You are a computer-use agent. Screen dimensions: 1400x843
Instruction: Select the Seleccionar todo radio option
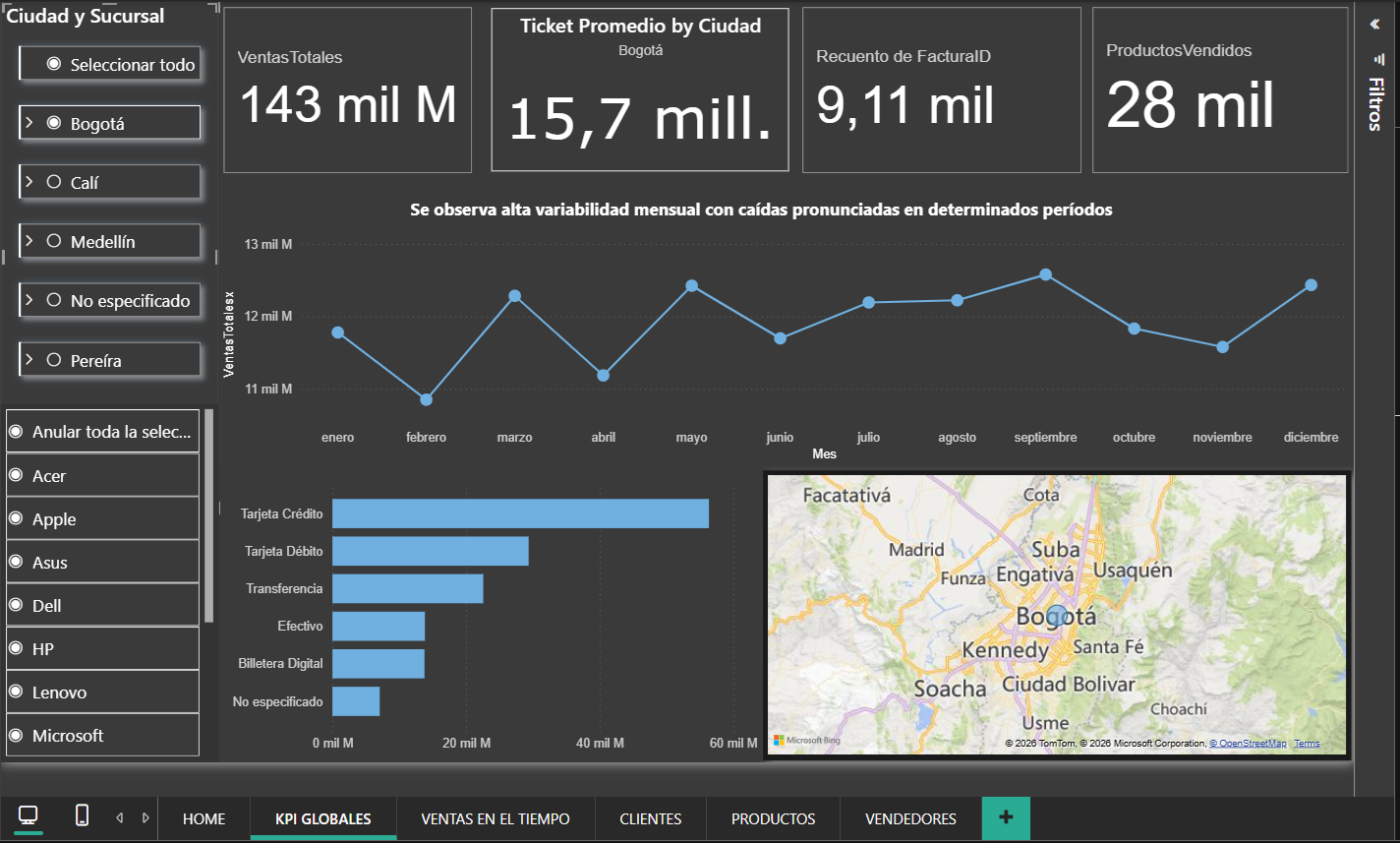coord(54,64)
